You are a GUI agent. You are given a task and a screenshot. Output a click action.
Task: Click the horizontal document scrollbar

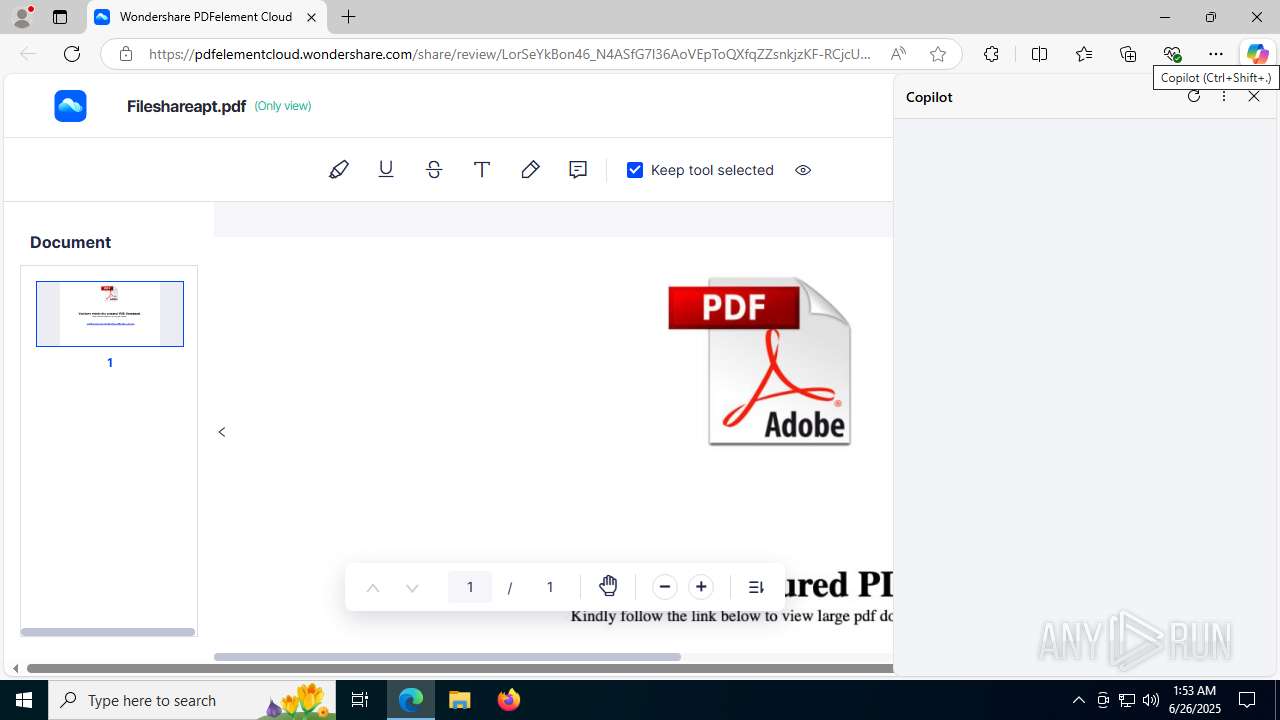tap(447, 657)
